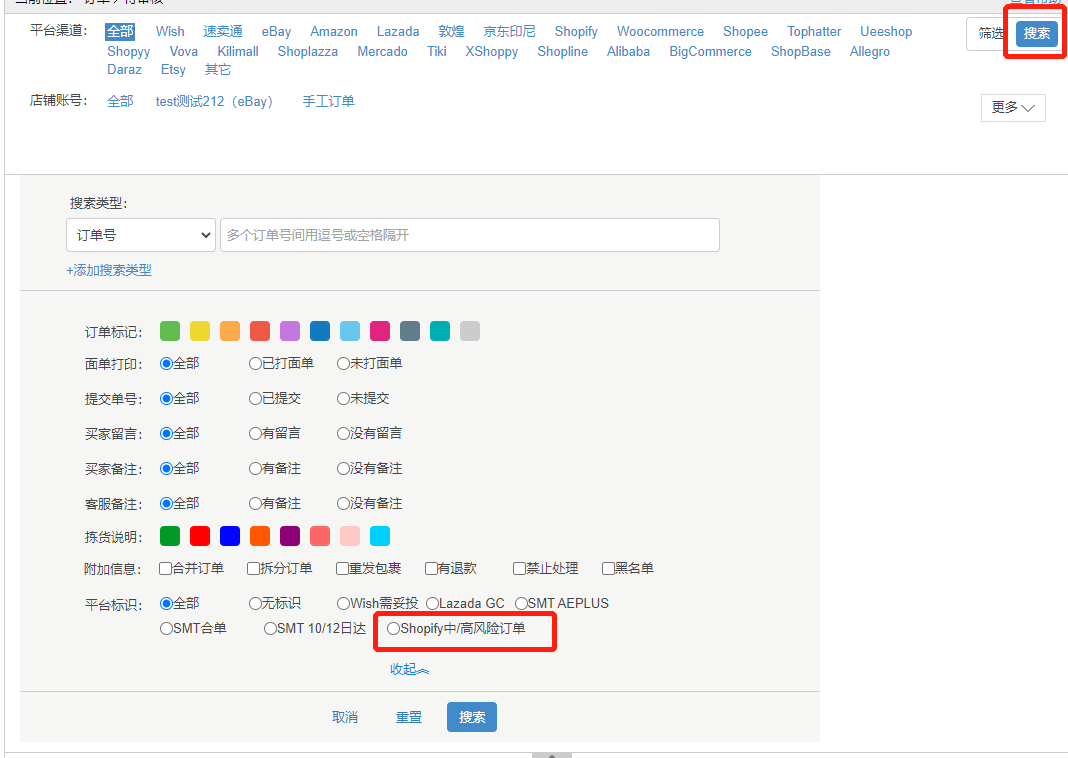Viewport: 1068px width, 758px height.
Task: Expand the 更多 dropdown
Action: (1013, 108)
